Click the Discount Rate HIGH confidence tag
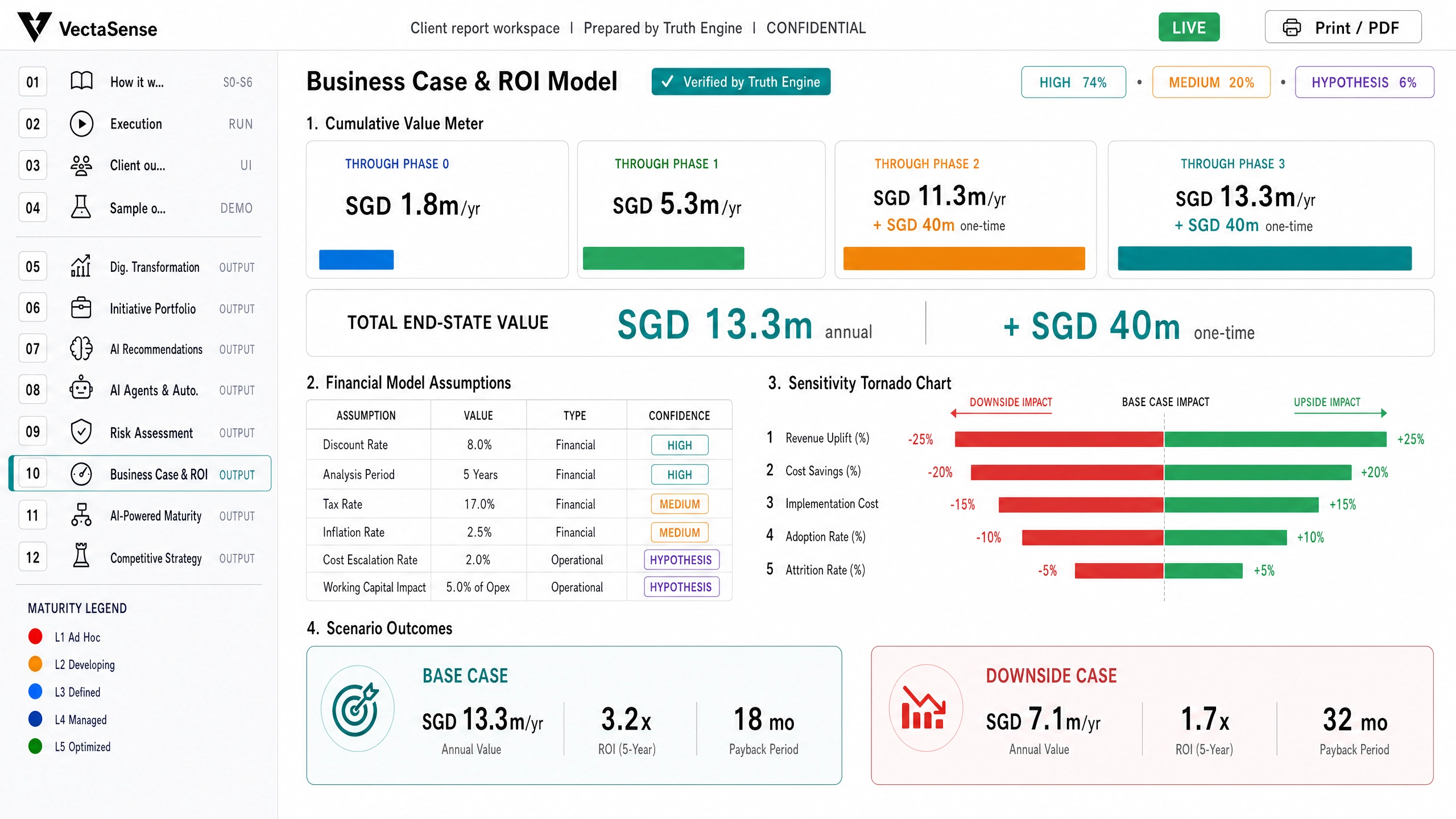The width and height of the screenshot is (1456, 819). click(x=680, y=445)
